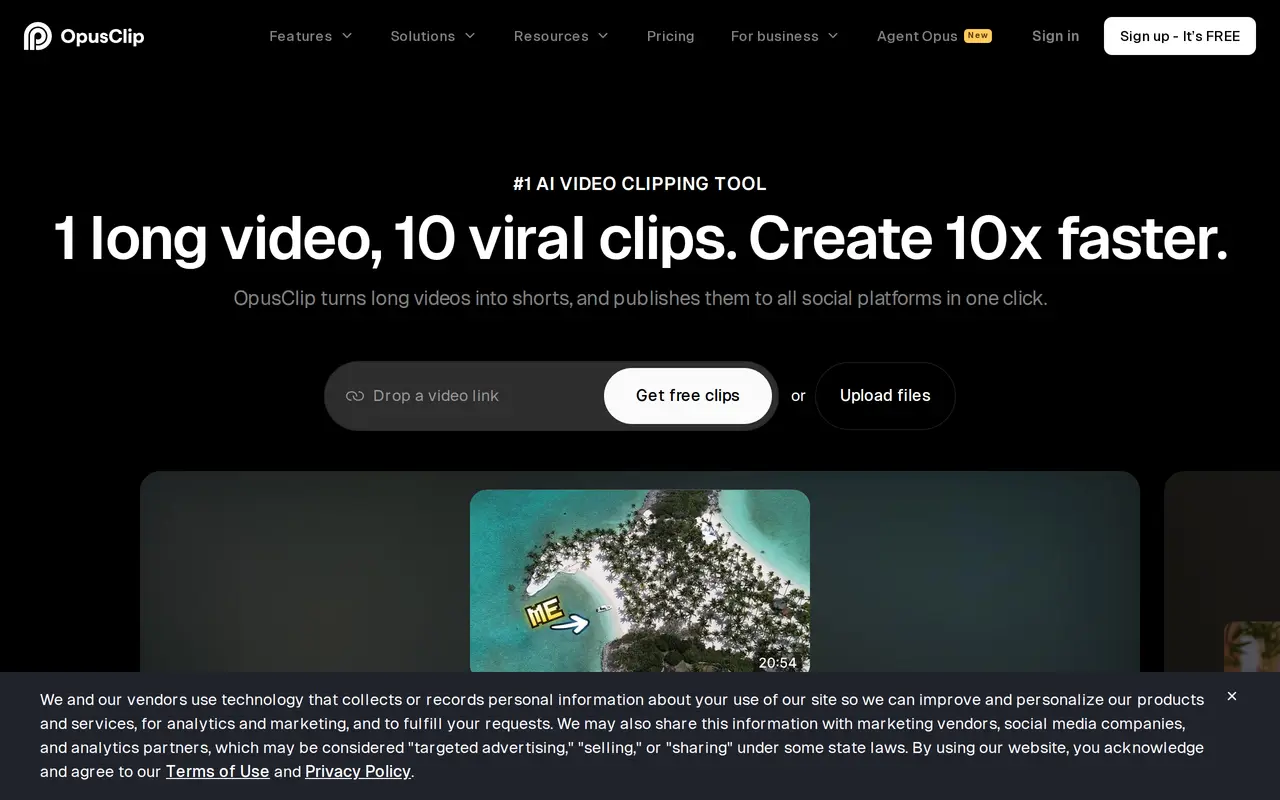Open the Agent Opus link

click(917, 36)
